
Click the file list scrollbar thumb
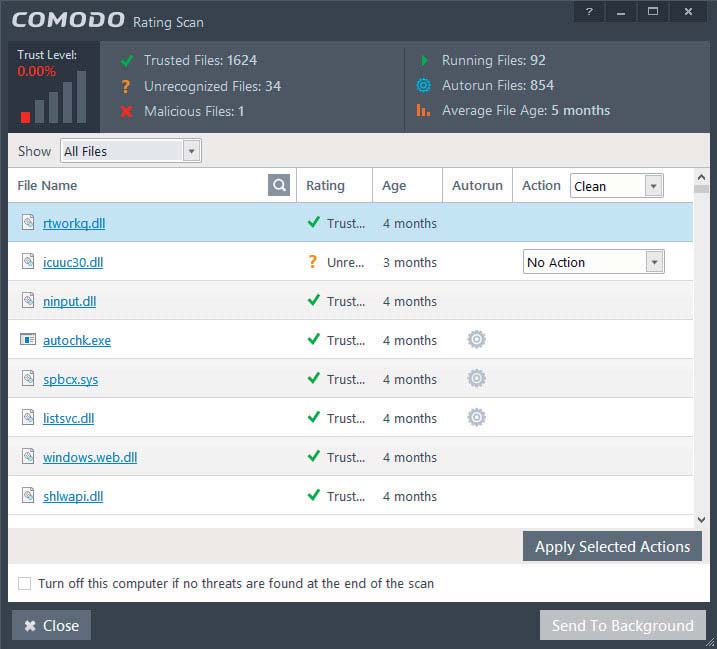tap(701, 188)
